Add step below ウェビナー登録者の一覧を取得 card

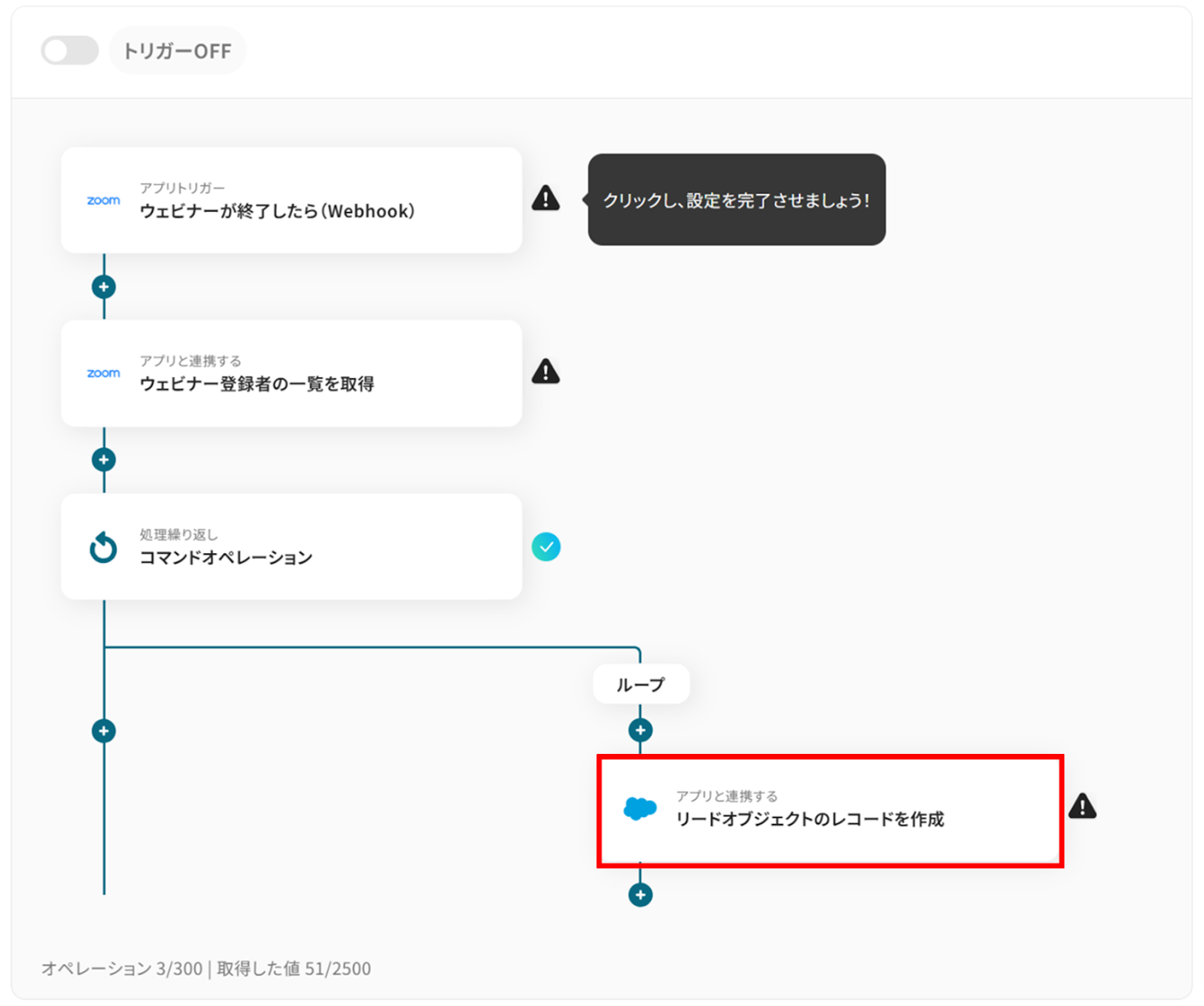coord(104,460)
